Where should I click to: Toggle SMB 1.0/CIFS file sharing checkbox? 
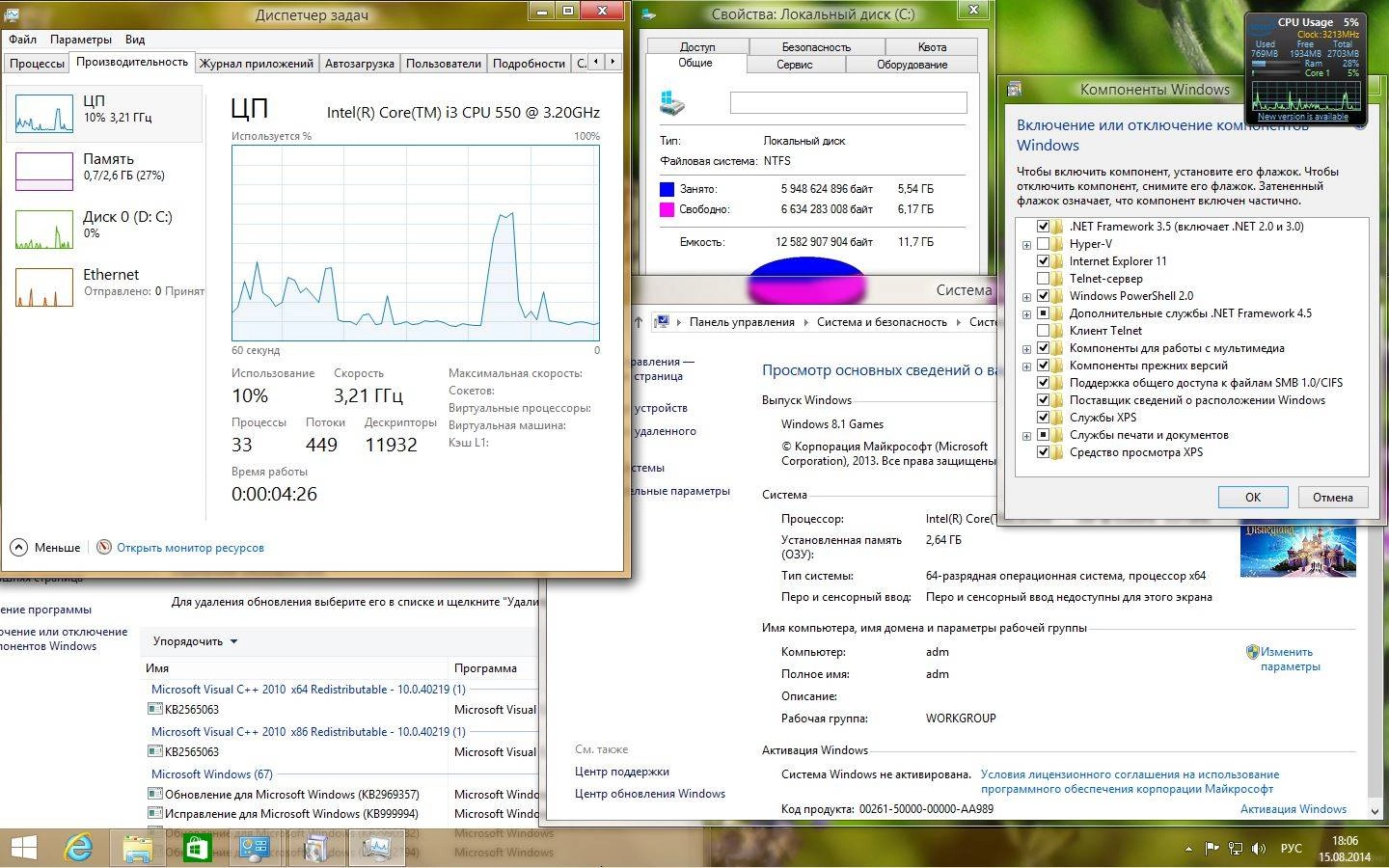(x=1043, y=383)
